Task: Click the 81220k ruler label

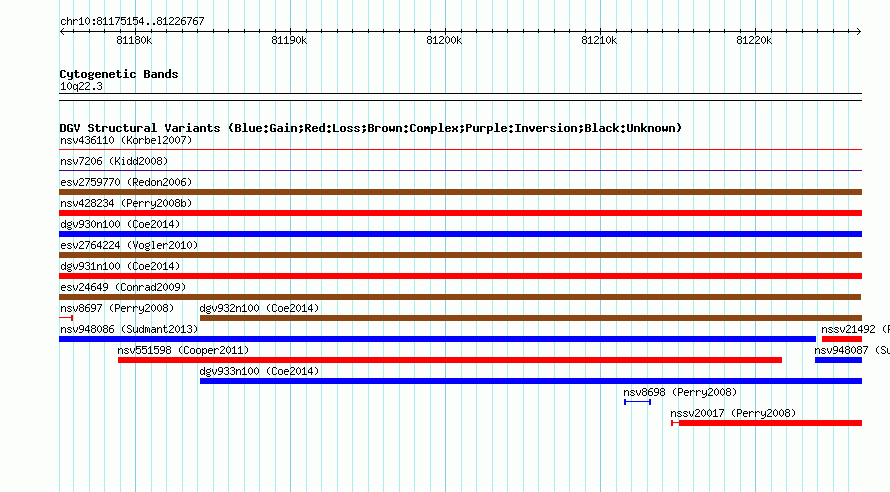Action: point(754,40)
